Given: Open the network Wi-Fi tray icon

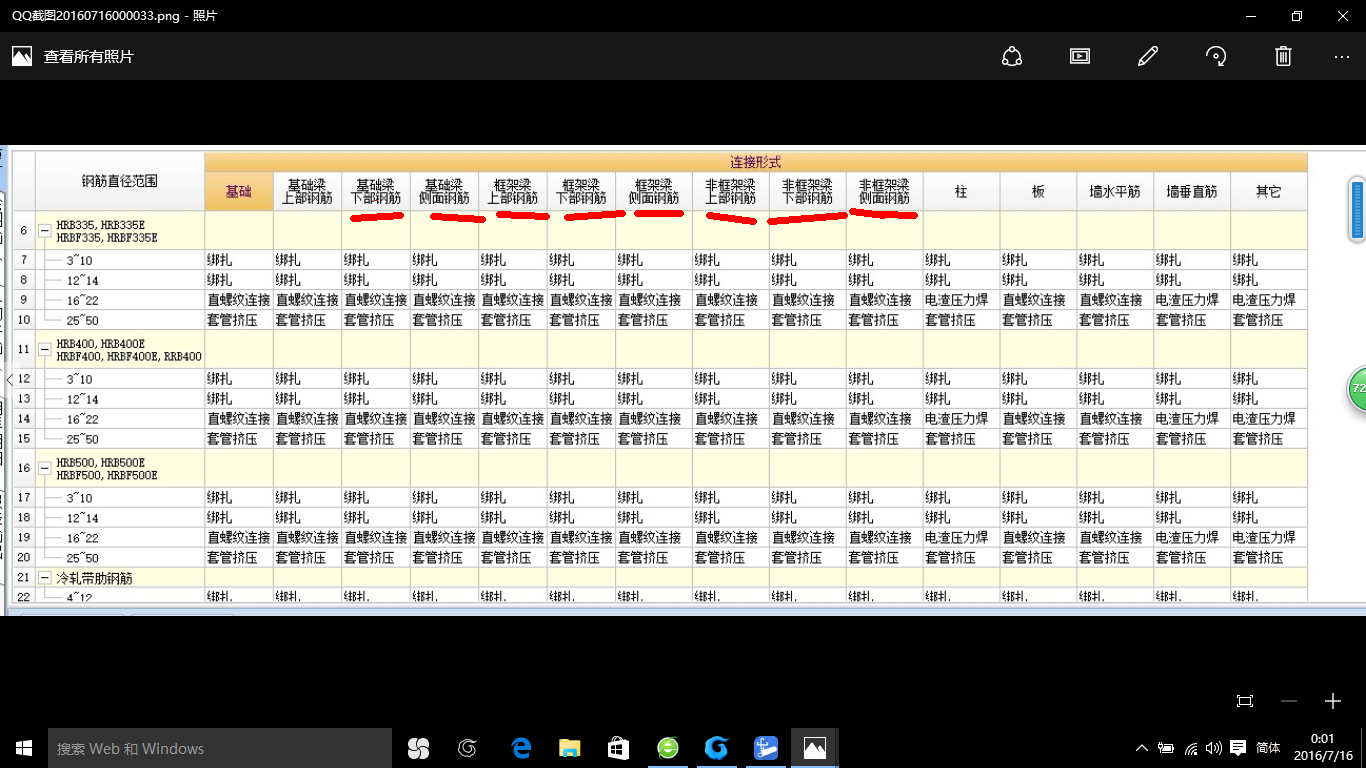Looking at the screenshot, I should (x=1191, y=748).
